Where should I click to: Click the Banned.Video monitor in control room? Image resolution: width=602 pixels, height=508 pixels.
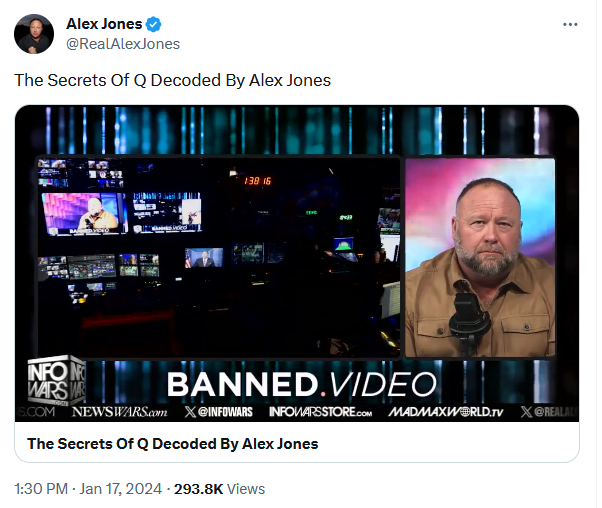[x=85, y=213]
